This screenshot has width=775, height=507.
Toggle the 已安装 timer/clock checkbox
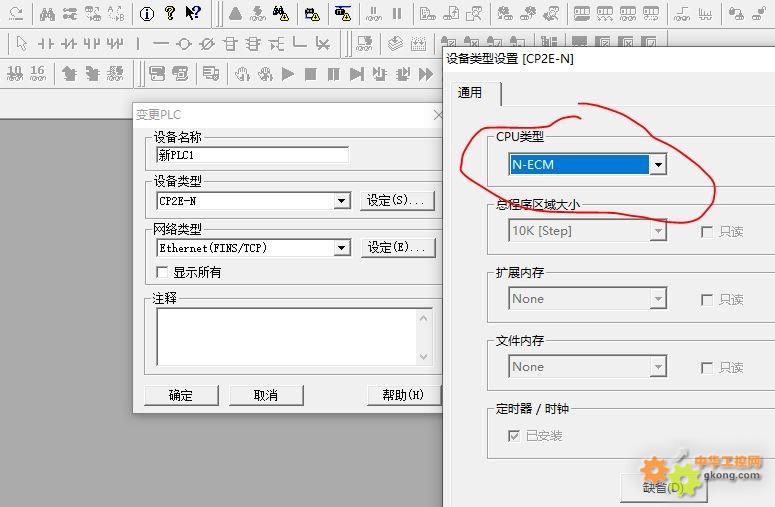point(514,436)
